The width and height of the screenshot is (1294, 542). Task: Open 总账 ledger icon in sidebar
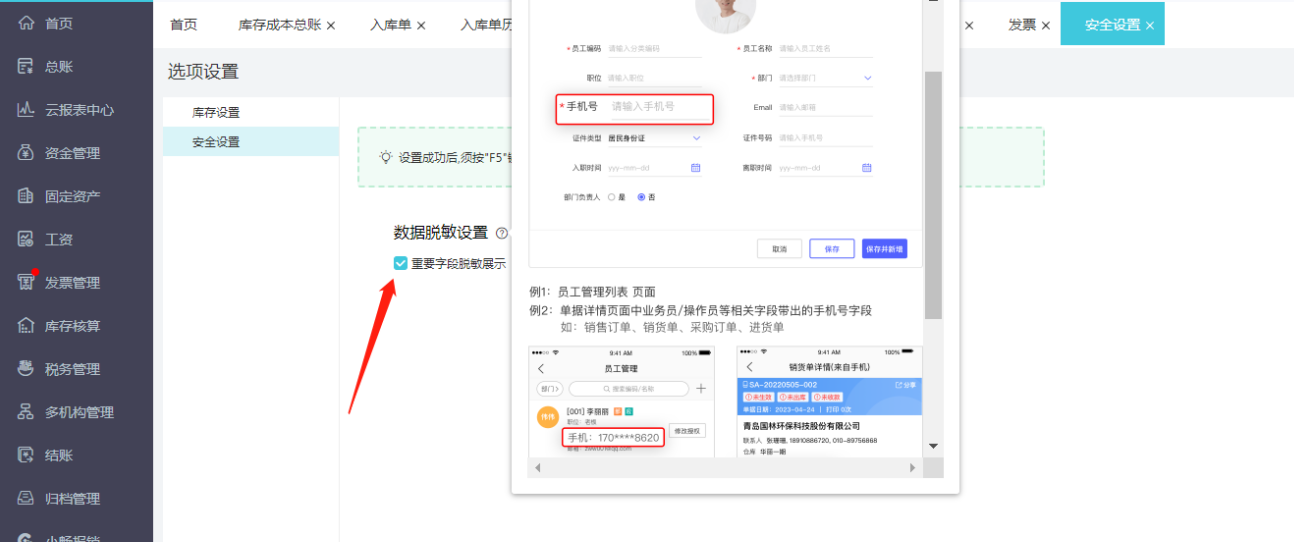coord(27,67)
